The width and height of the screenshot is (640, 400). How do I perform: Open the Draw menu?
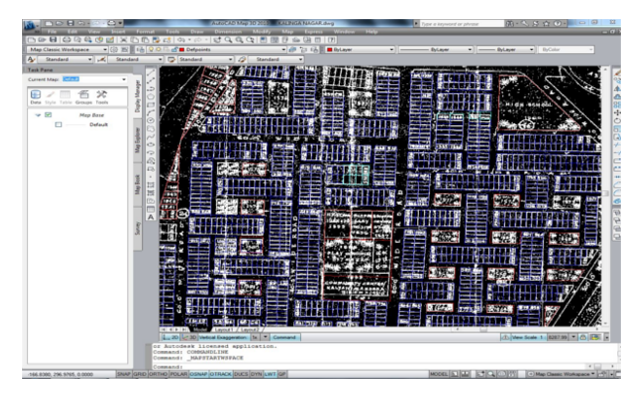[197, 31]
